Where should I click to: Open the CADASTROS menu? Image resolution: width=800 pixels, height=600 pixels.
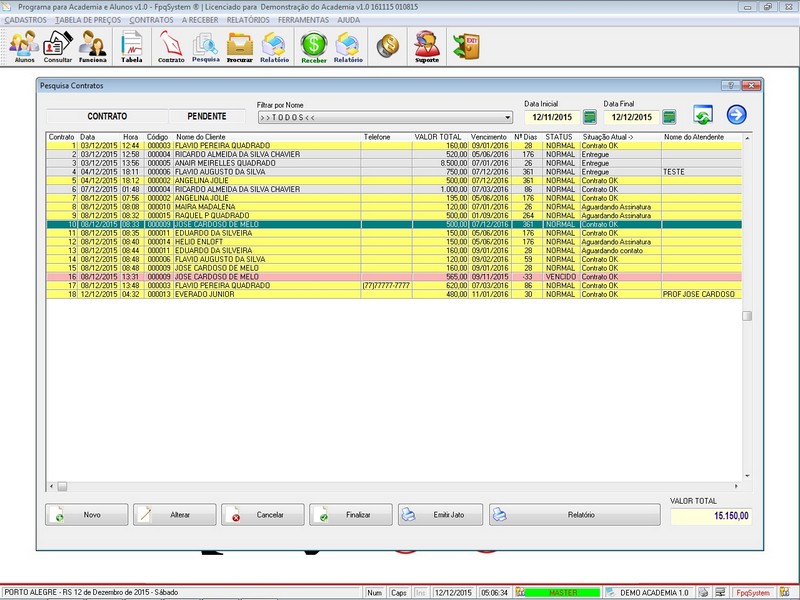(25, 20)
